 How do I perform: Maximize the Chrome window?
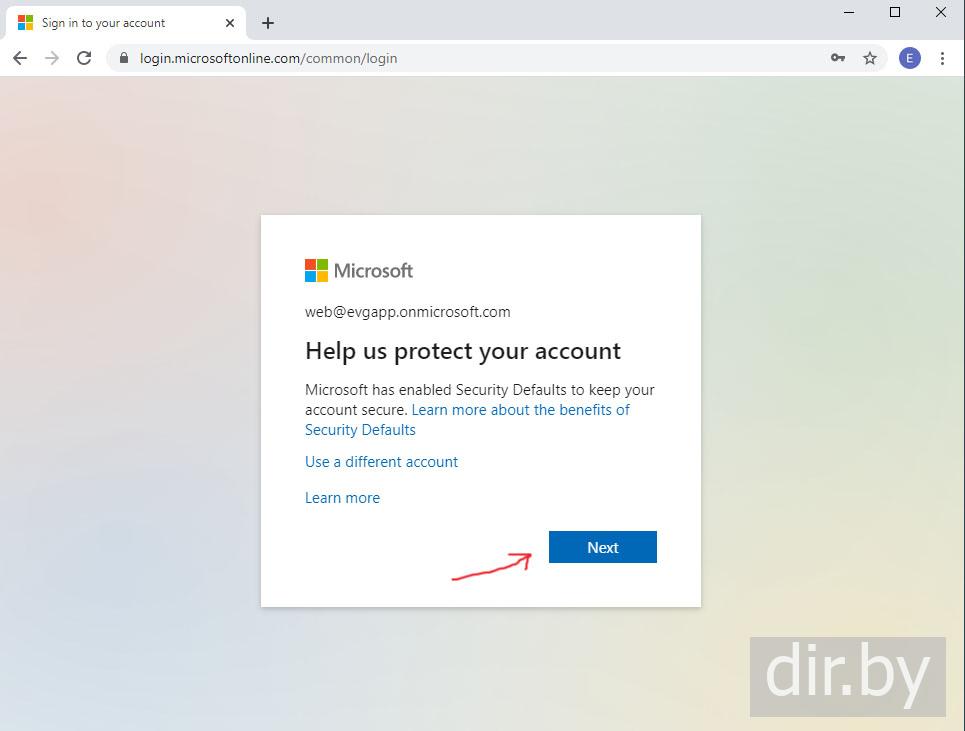click(895, 12)
